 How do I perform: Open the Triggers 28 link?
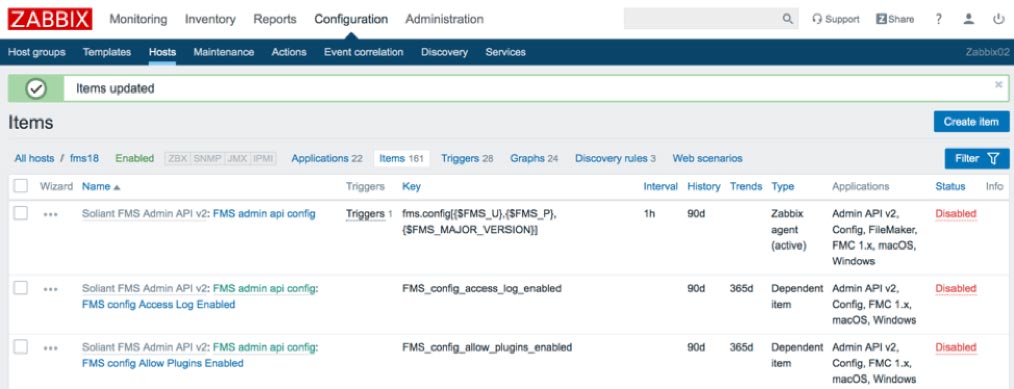point(467,158)
